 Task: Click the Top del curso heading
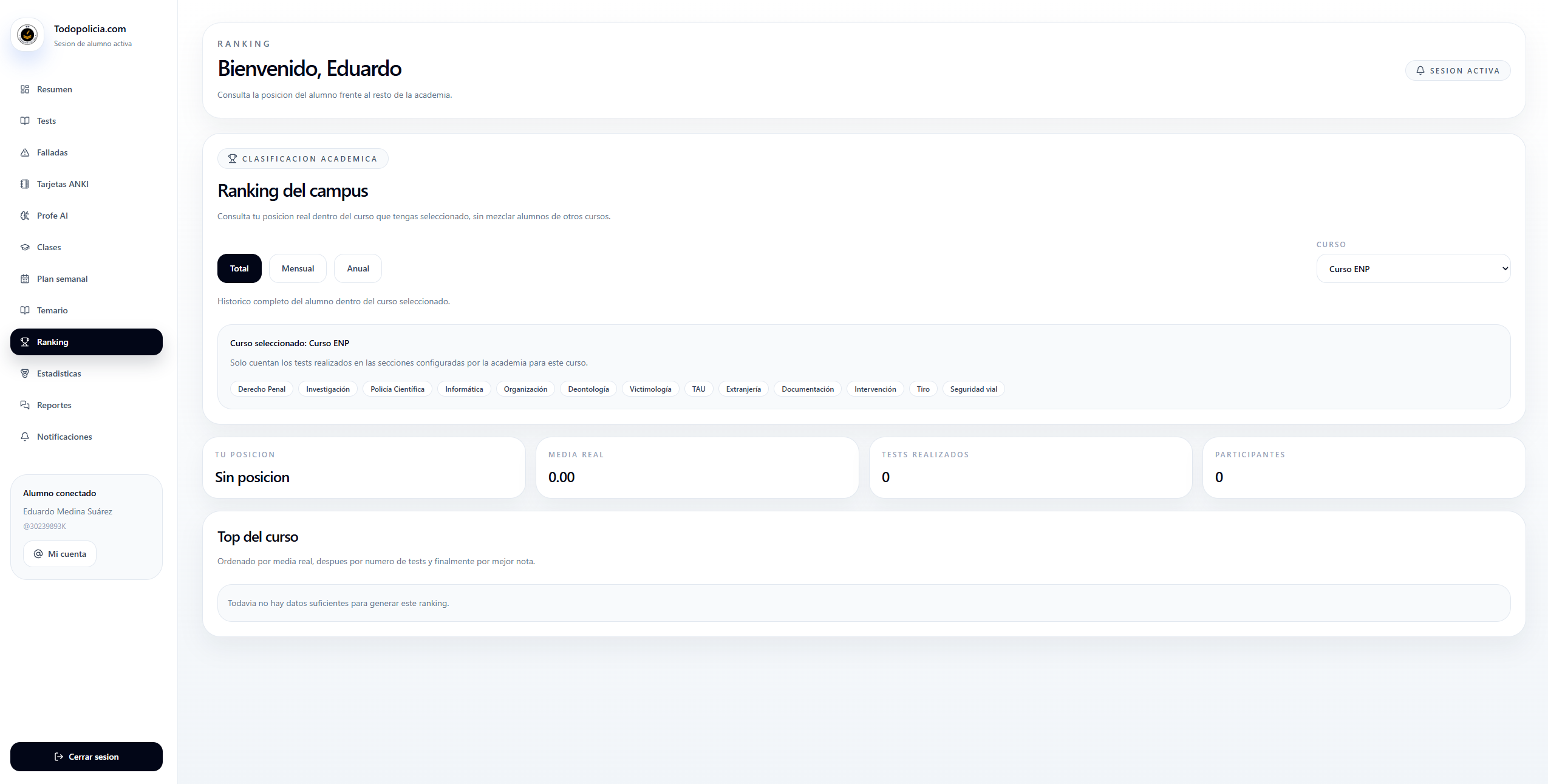tap(257, 537)
